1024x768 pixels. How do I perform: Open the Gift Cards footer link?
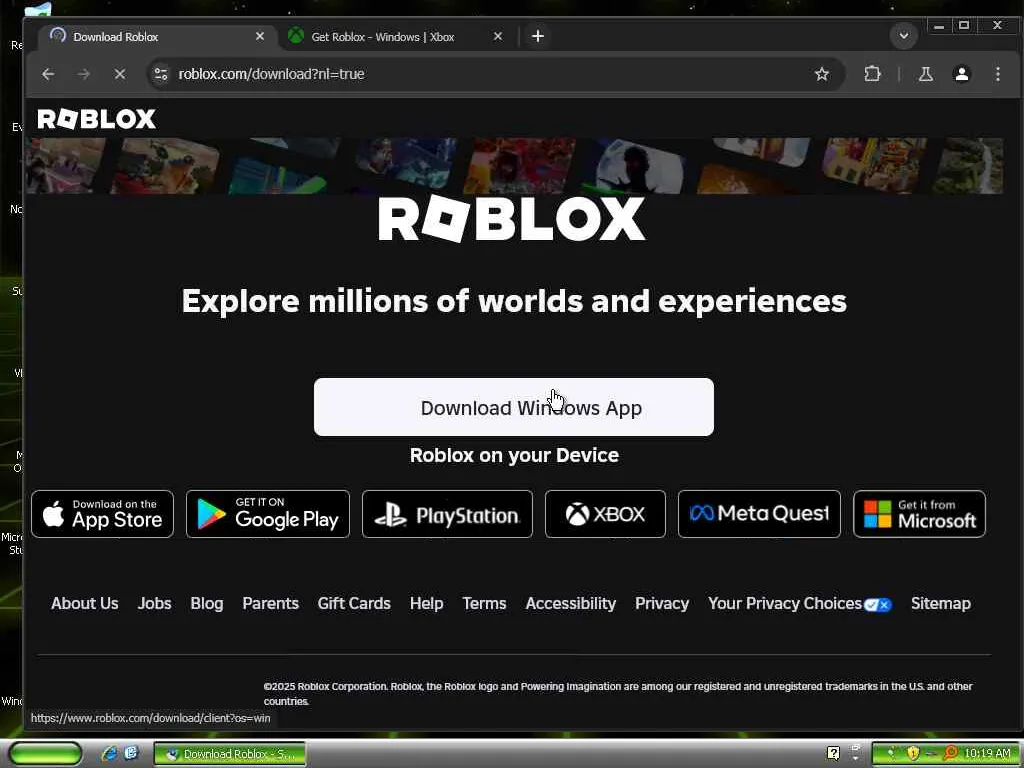(x=354, y=603)
